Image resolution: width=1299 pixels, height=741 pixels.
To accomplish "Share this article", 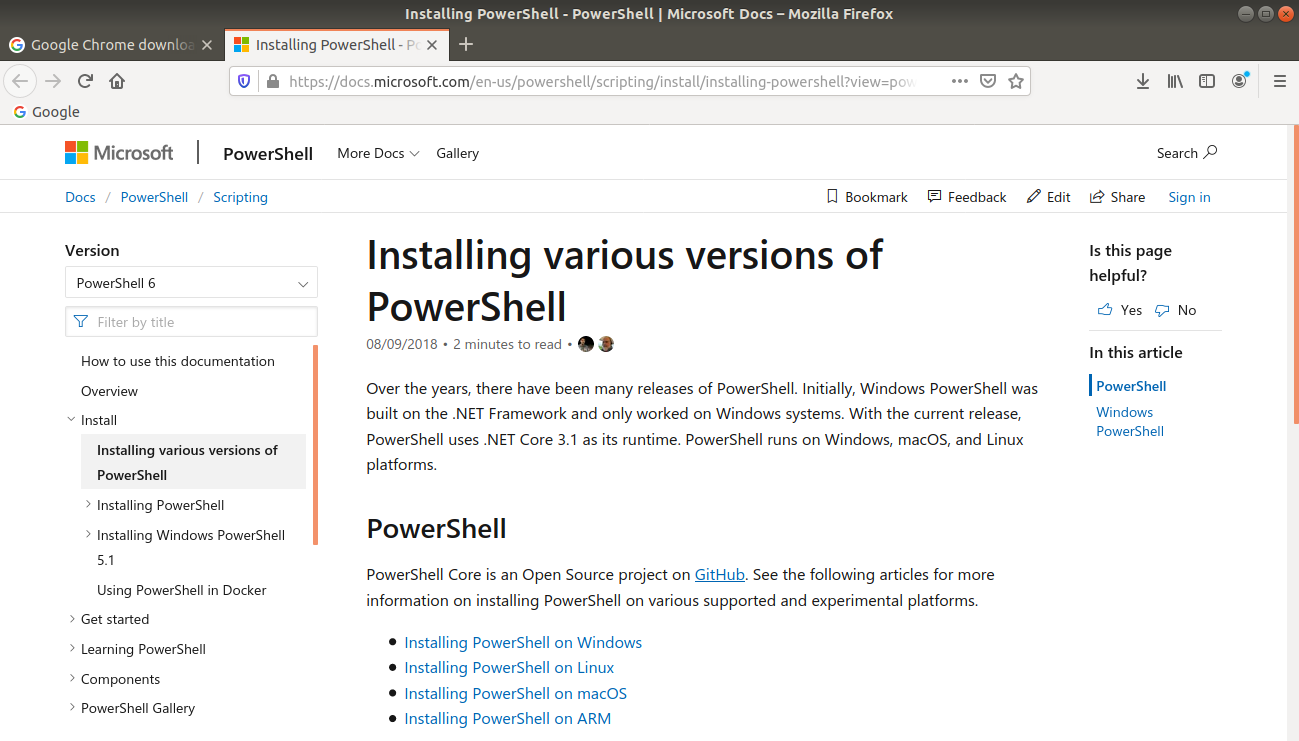I will (x=1117, y=197).
